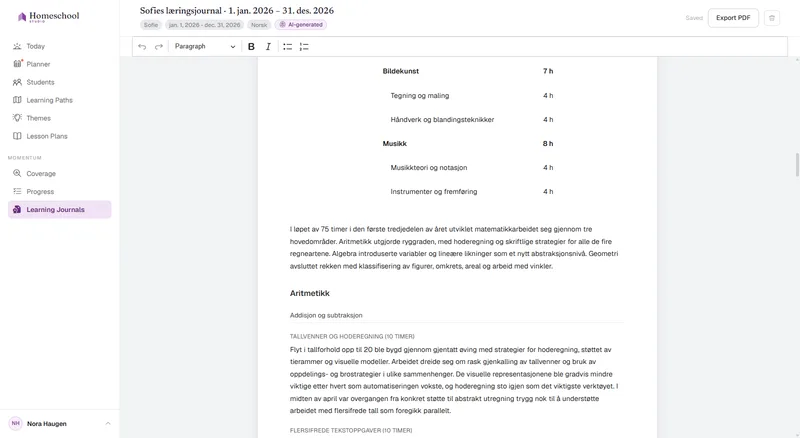Open the Students people icon
This screenshot has height=438, width=800.
[x=17, y=82]
